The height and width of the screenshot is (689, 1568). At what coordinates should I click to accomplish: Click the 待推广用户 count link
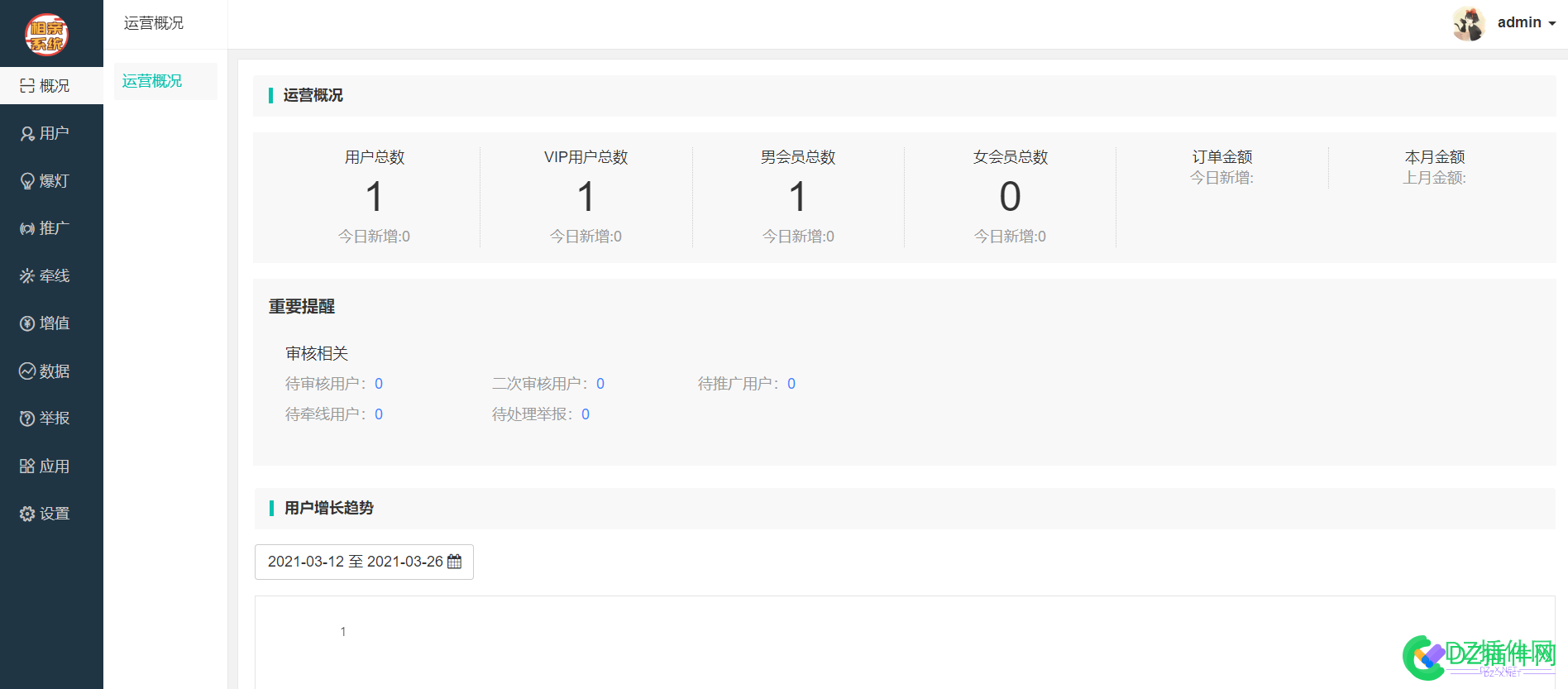791,384
